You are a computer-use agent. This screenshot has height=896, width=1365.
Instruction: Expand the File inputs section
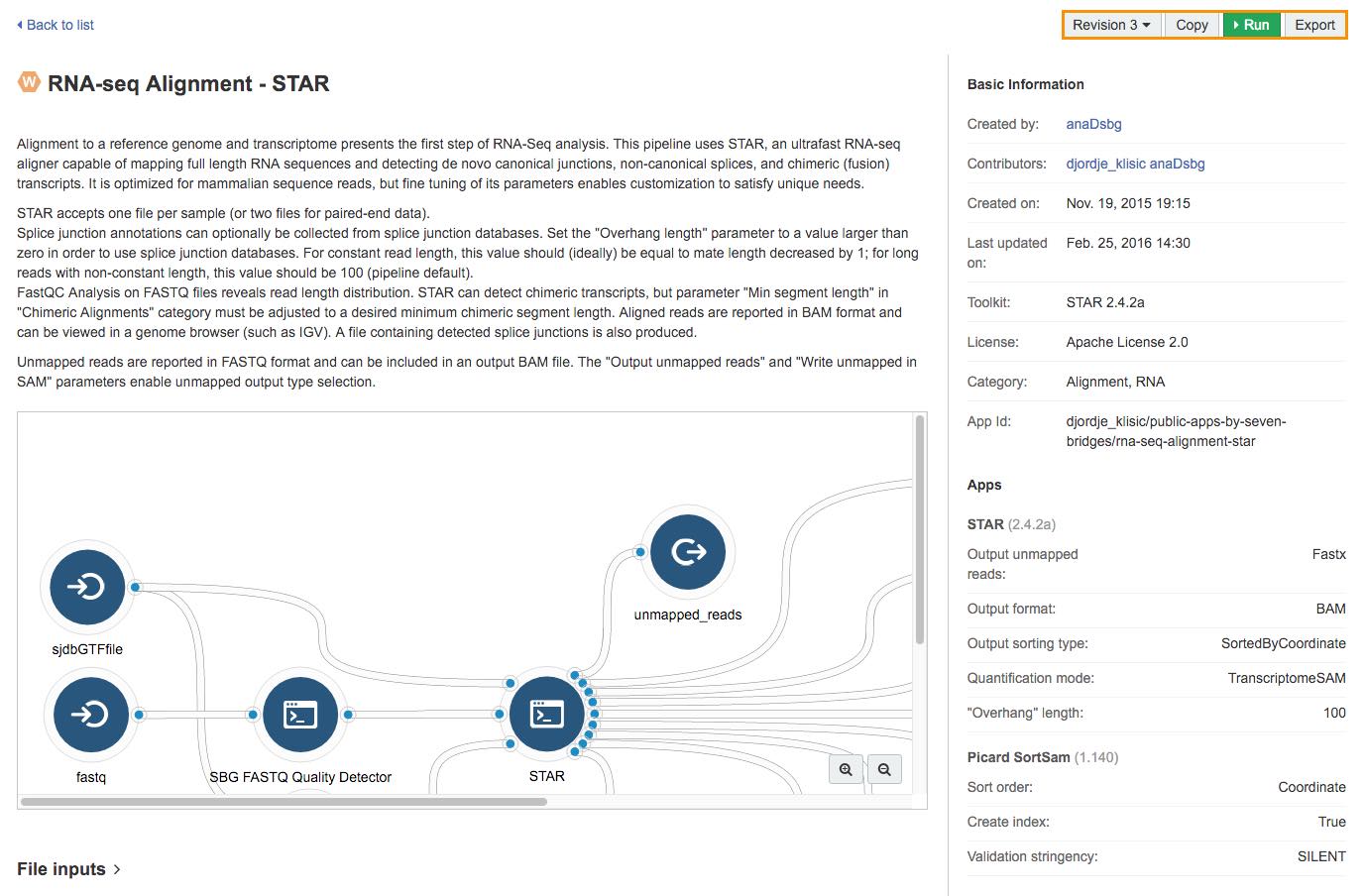click(68, 869)
